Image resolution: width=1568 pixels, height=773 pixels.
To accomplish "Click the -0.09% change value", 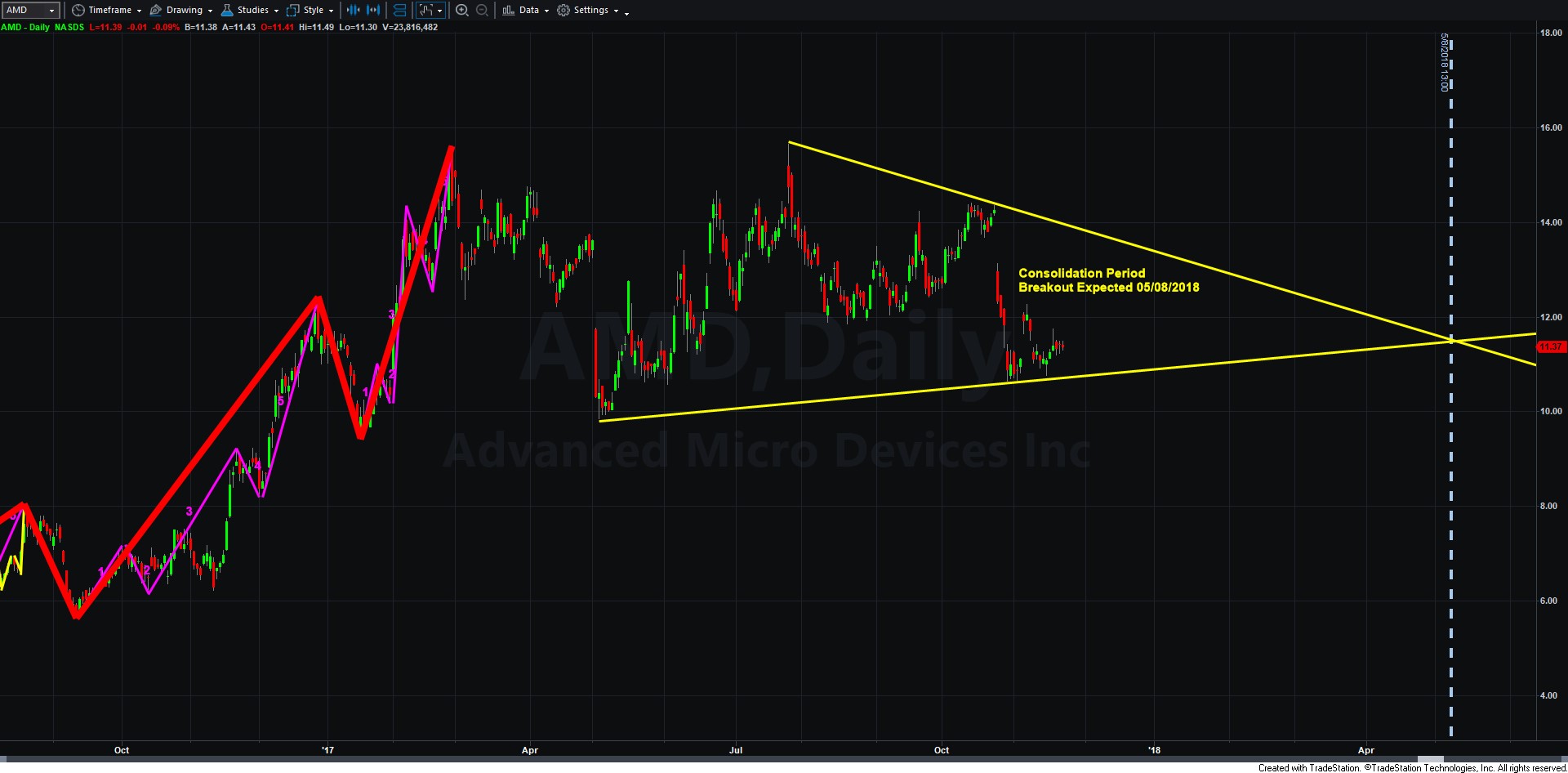I will point(166,27).
